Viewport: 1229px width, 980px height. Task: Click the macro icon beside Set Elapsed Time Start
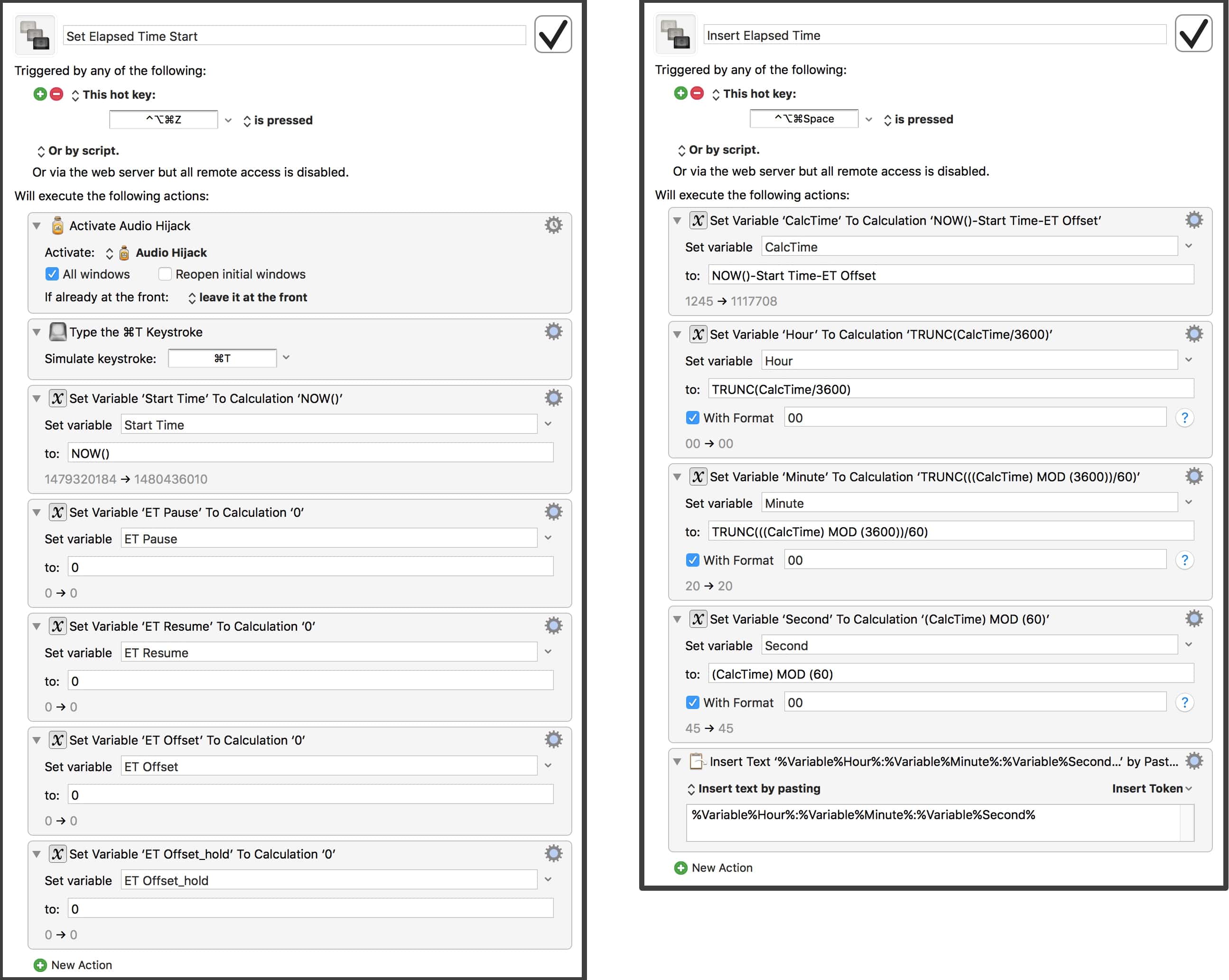pyautogui.click(x=35, y=35)
